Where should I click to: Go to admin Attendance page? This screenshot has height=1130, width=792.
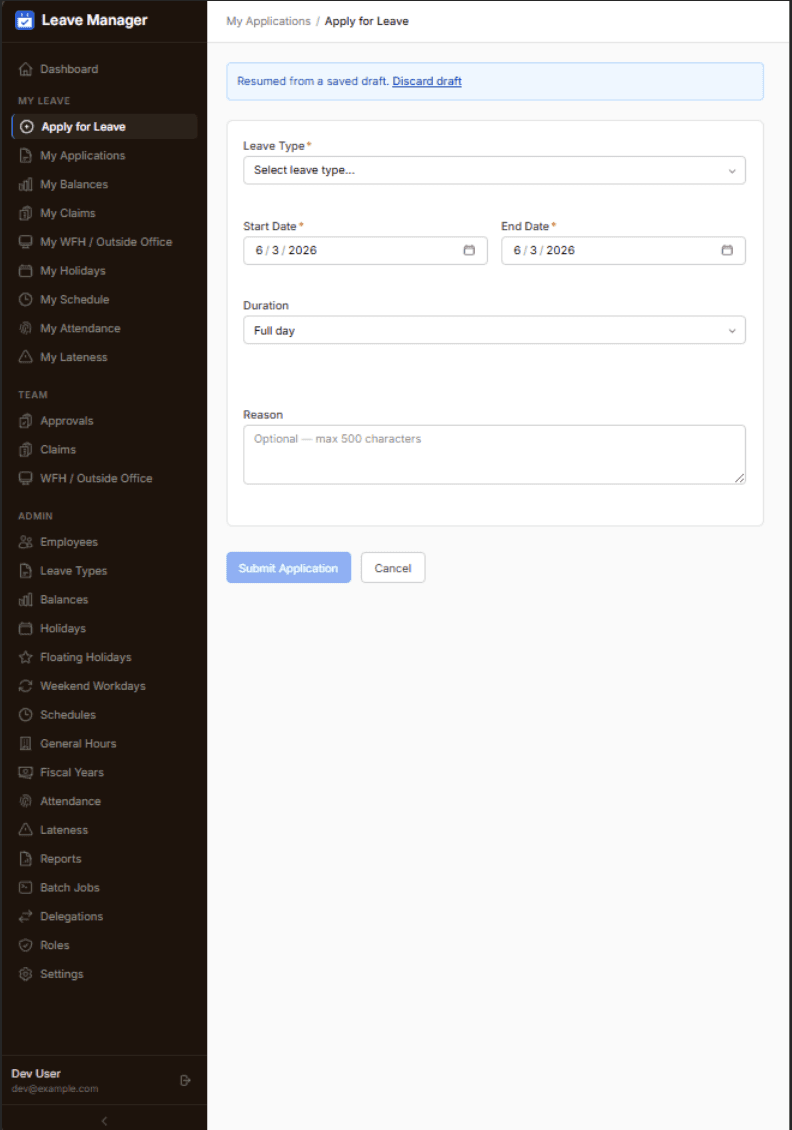tap(104, 801)
